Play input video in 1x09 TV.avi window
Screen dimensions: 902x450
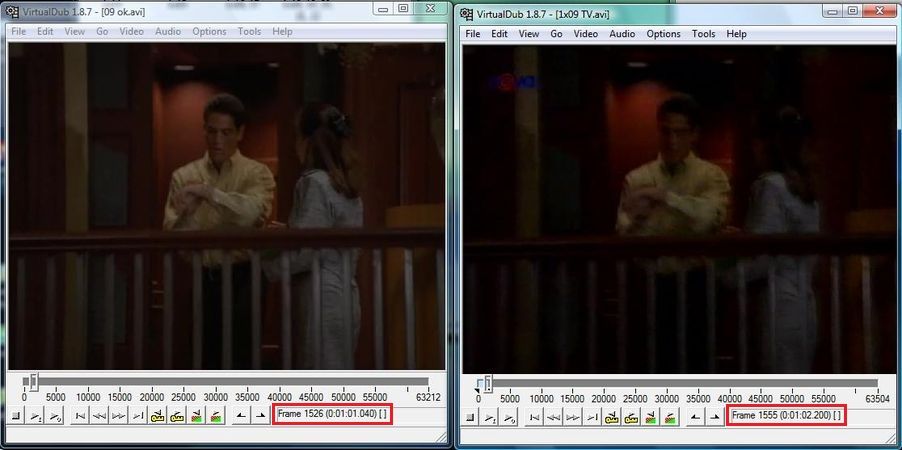pos(490,417)
